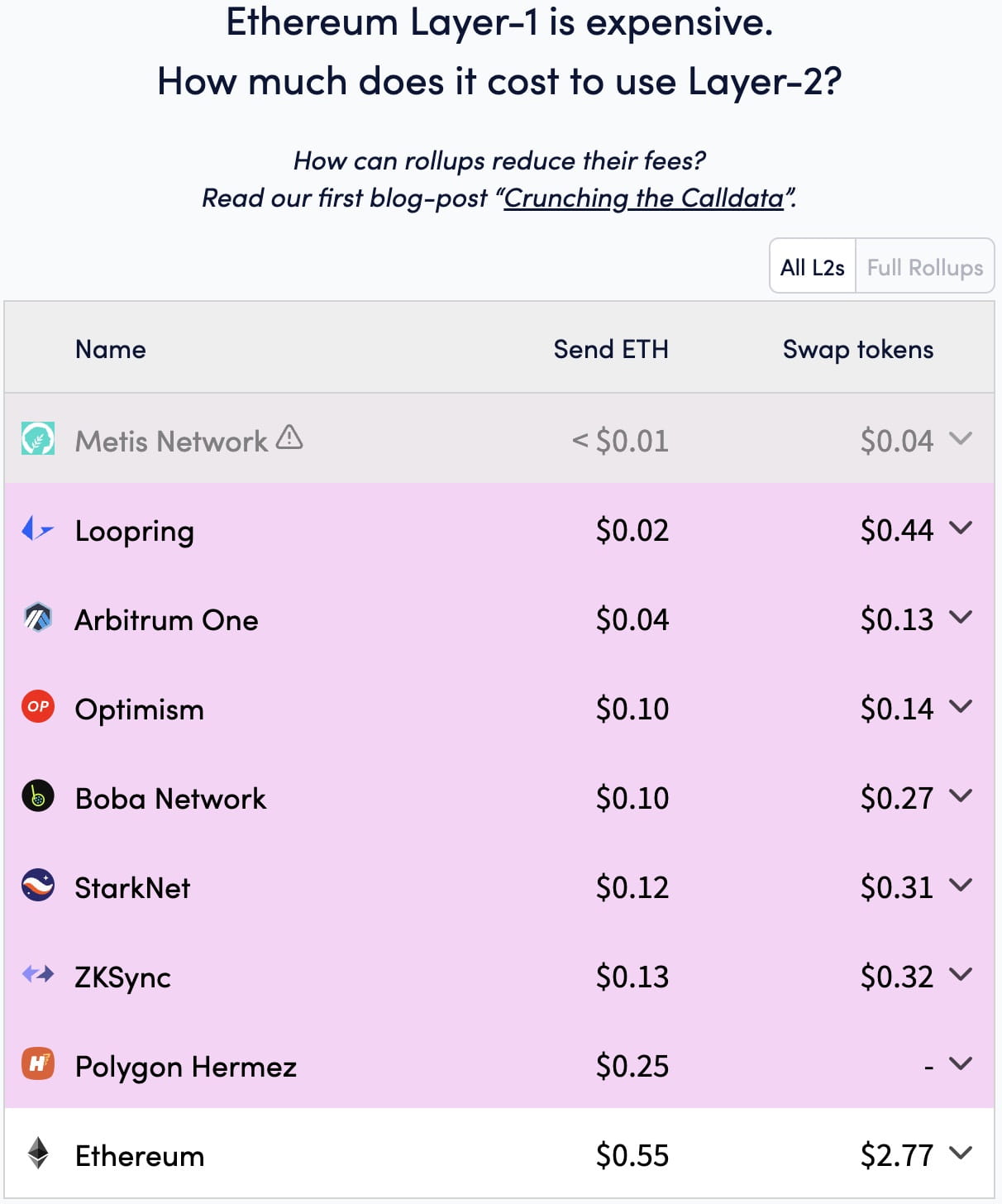The width and height of the screenshot is (1002, 1204).
Task: Click Metis Network warning triangle icon
Action: point(289,437)
